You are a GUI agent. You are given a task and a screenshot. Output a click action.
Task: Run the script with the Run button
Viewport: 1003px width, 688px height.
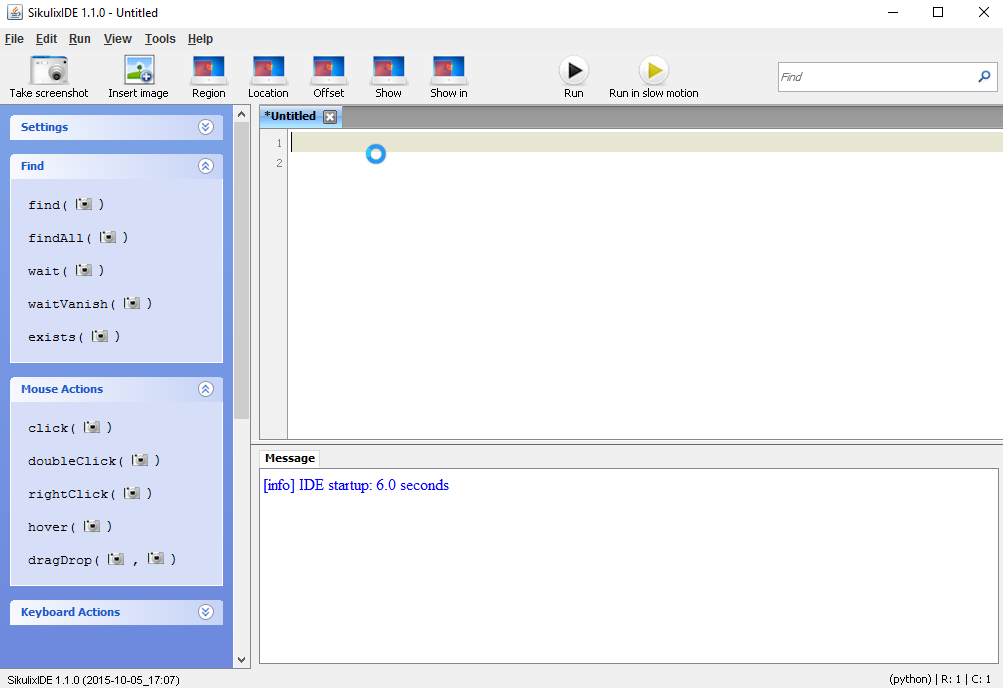tap(574, 70)
